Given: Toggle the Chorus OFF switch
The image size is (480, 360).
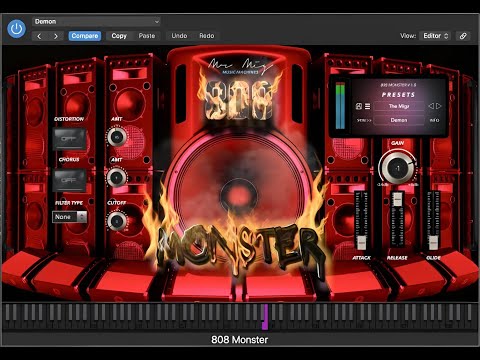Looking at the screenshot, I should click(x=69, y=180).
